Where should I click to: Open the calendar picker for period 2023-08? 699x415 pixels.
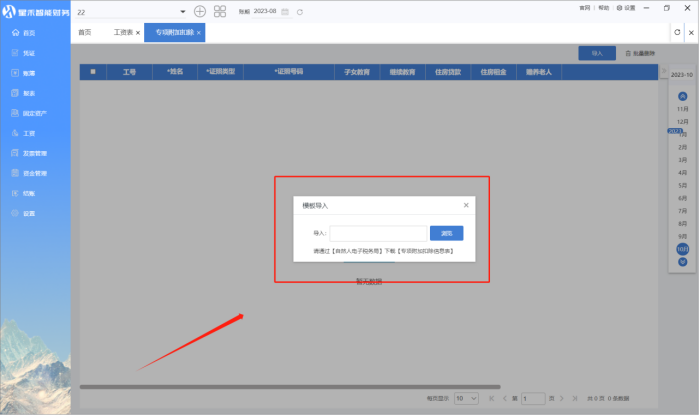(x=285, y=11)
